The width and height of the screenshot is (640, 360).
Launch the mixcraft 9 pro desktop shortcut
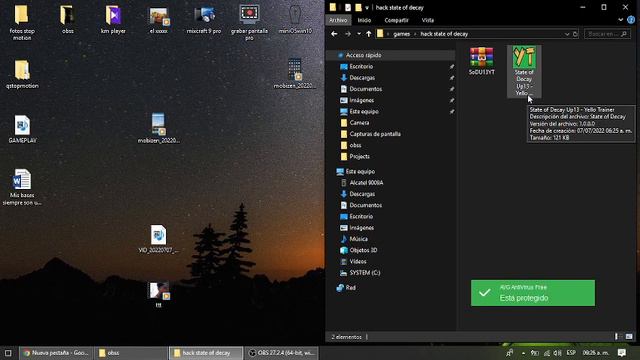coord(204,20)
